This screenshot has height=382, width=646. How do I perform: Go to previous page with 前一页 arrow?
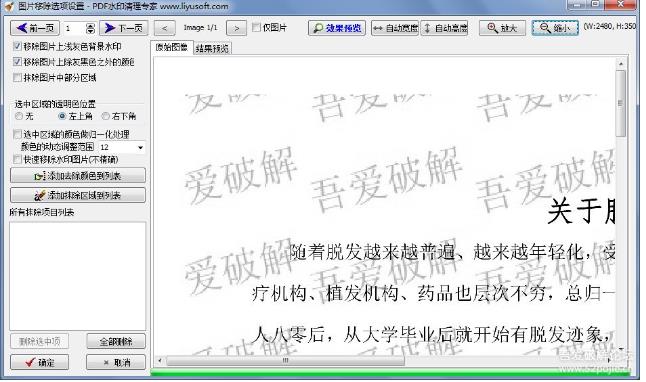[35, 28]
